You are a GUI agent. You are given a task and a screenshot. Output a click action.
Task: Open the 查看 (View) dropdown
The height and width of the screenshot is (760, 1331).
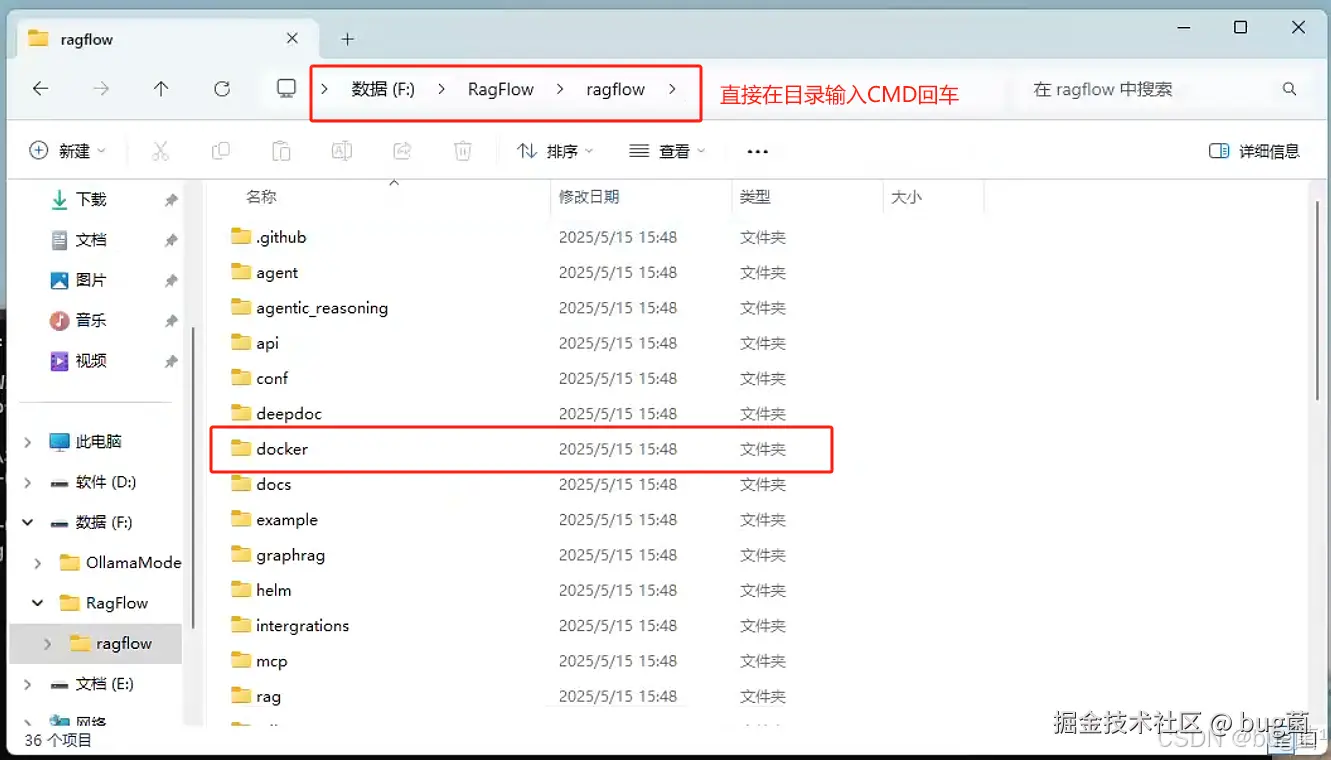click(x=667, y=151)
